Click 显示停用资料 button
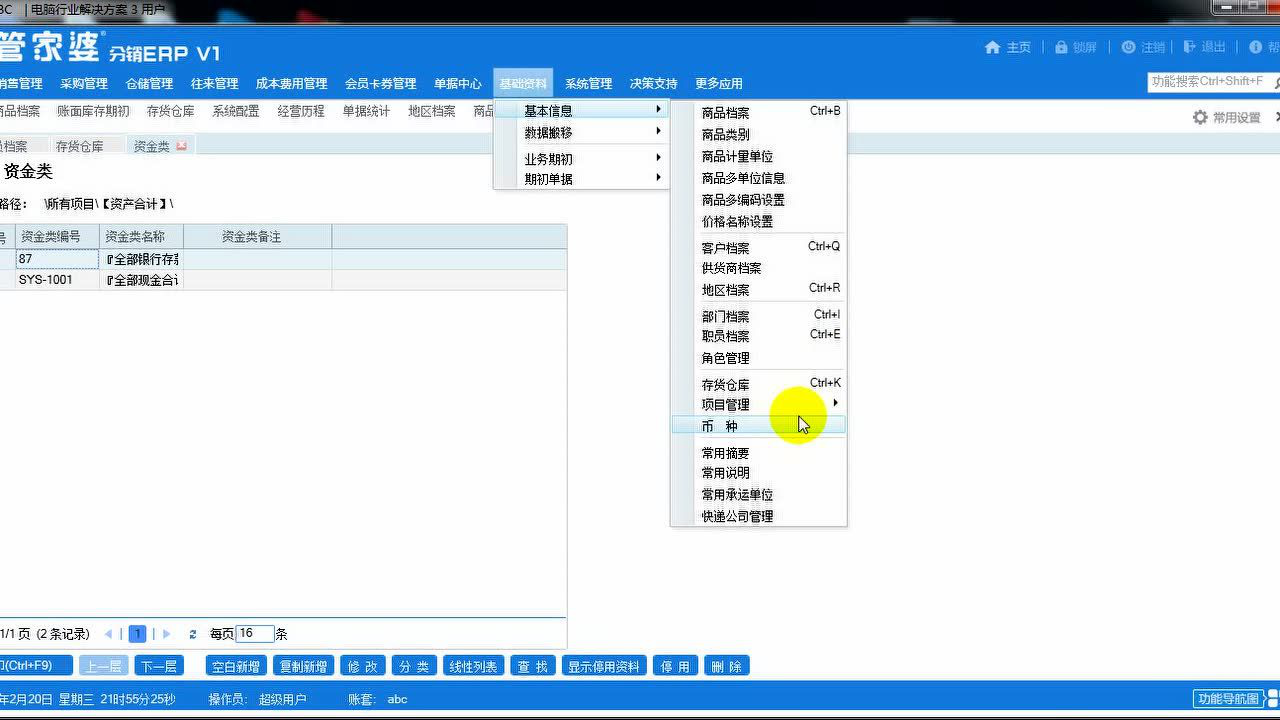1280x720 pixels. 604,666
